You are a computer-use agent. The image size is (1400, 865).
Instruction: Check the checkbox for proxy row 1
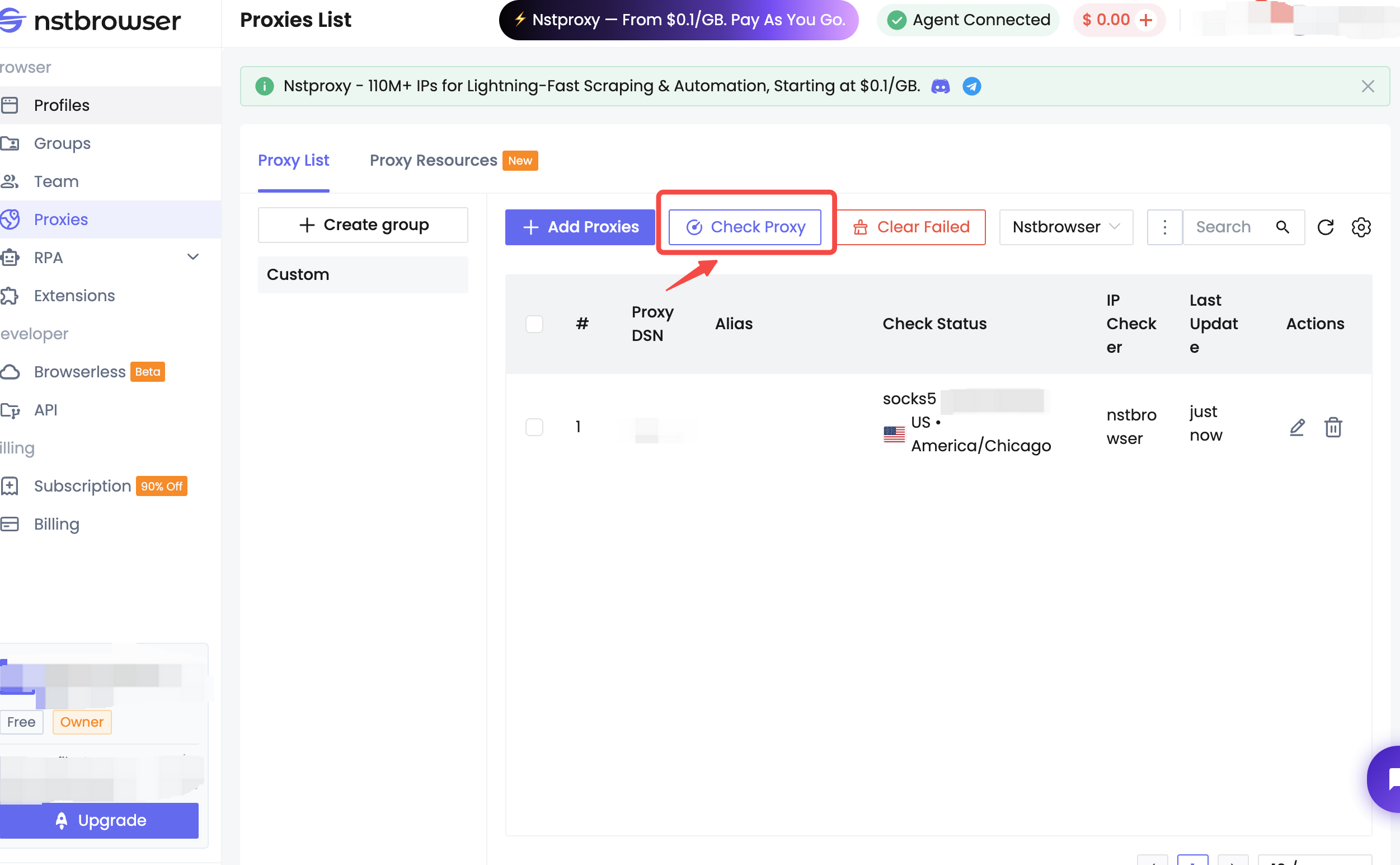[x=534, y=427]
